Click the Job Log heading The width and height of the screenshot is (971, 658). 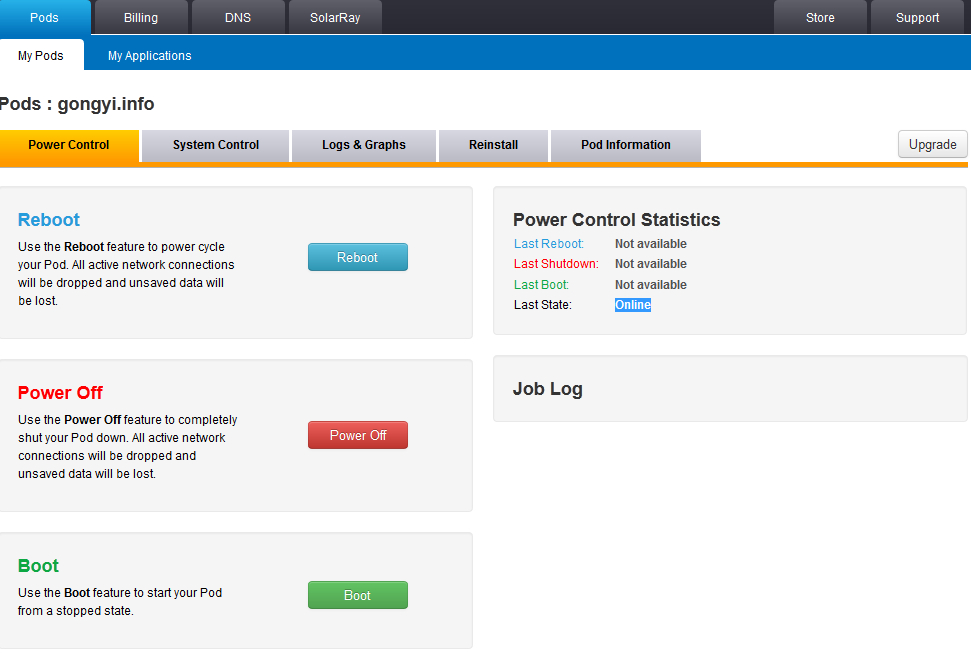click(548, 389)
